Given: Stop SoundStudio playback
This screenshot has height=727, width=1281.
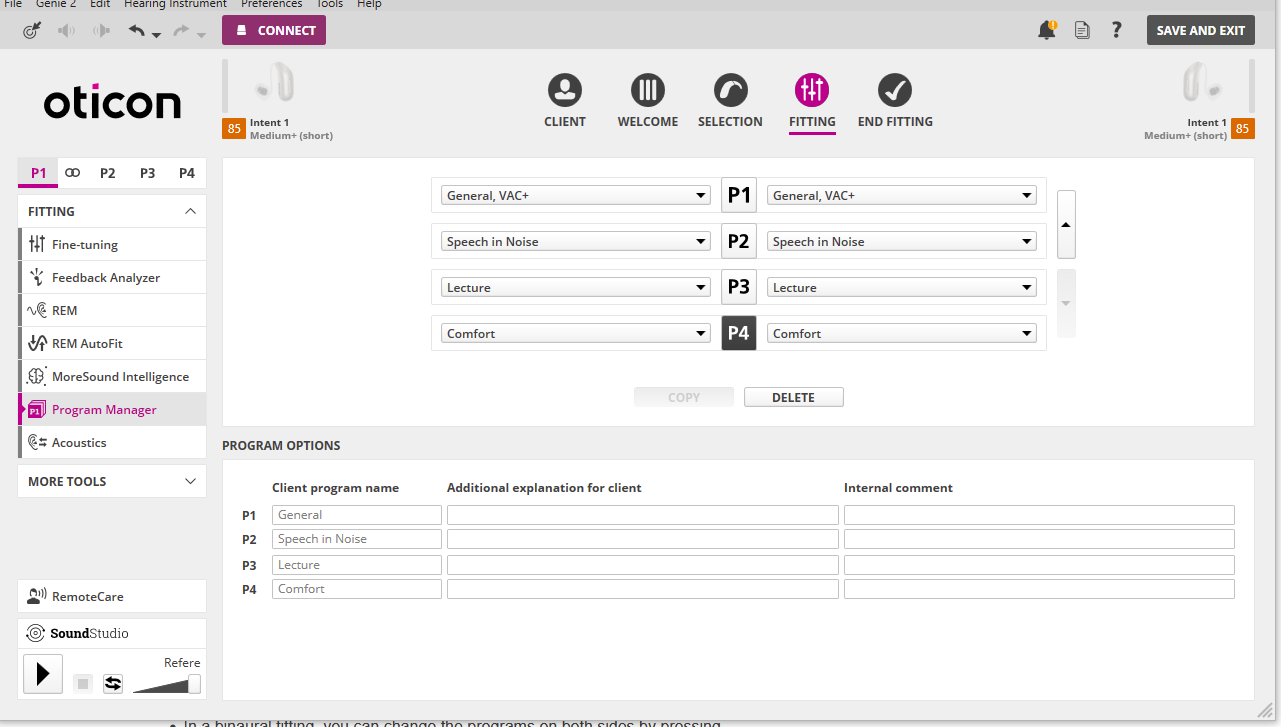Looking at the screenshot, I should (83, 684).
